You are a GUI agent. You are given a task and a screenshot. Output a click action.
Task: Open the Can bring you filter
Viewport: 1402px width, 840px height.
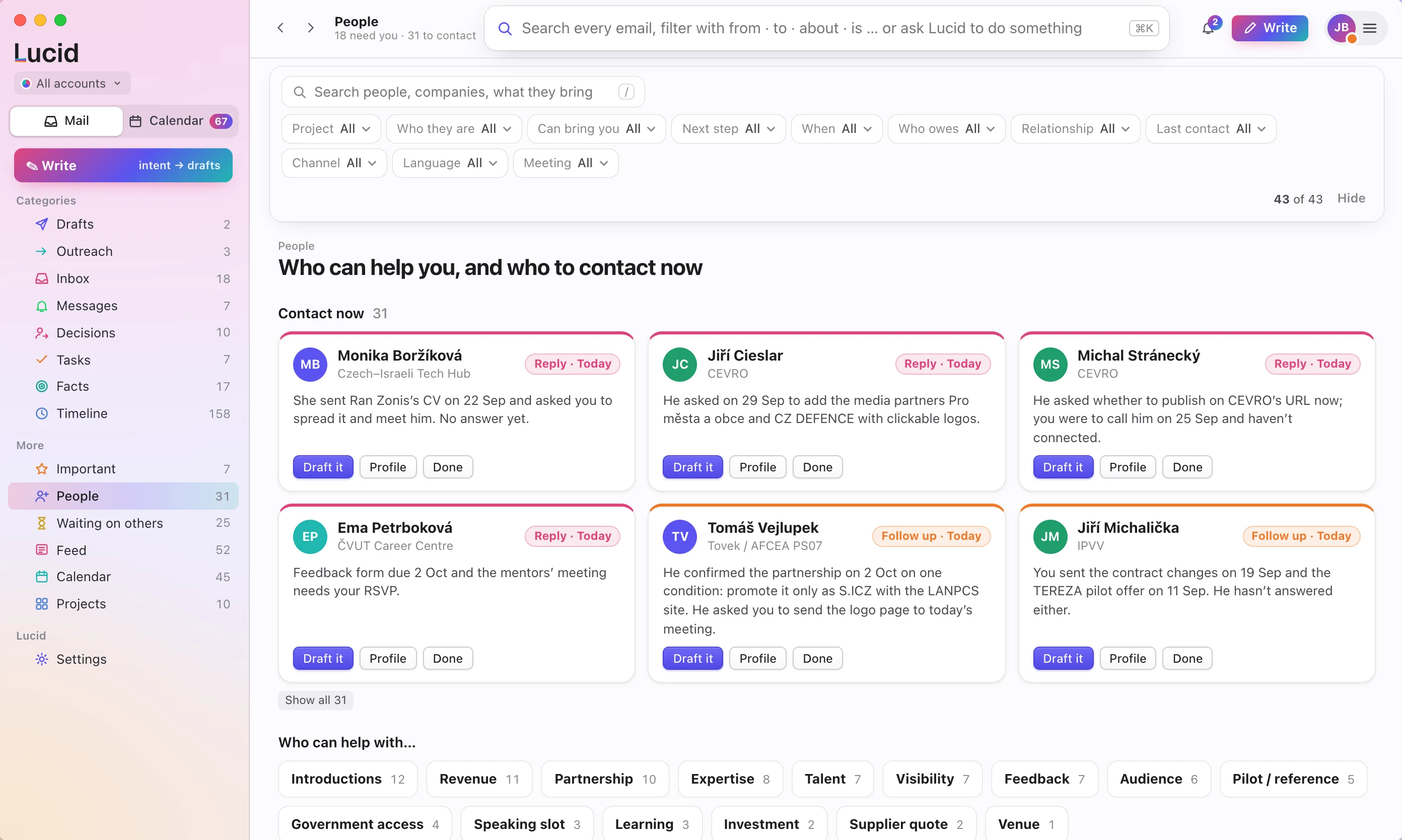(x=596, y=129)
